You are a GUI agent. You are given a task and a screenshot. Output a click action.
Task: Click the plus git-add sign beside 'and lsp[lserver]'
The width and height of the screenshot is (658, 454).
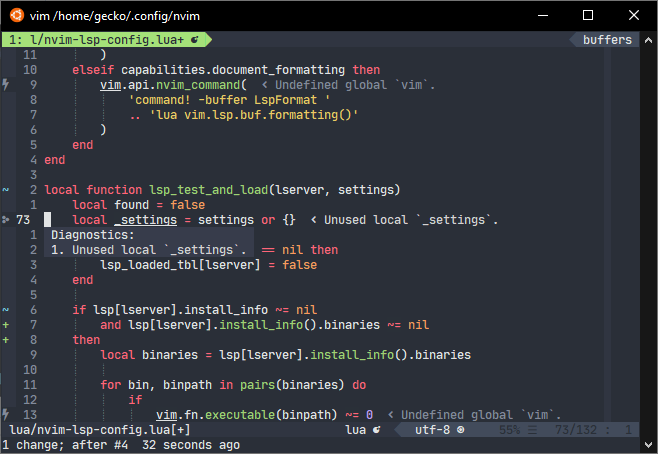[5, 325]
